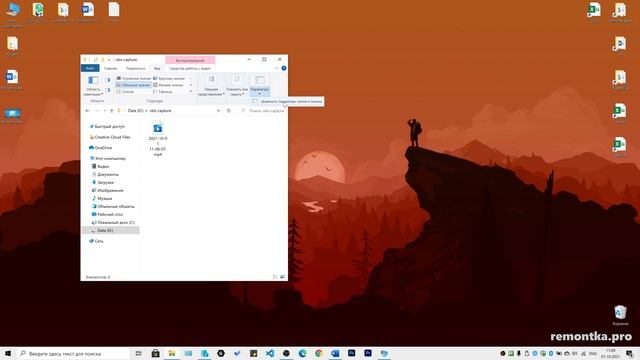
Task: Click the Параметры button icon
Action: (260, 80)
